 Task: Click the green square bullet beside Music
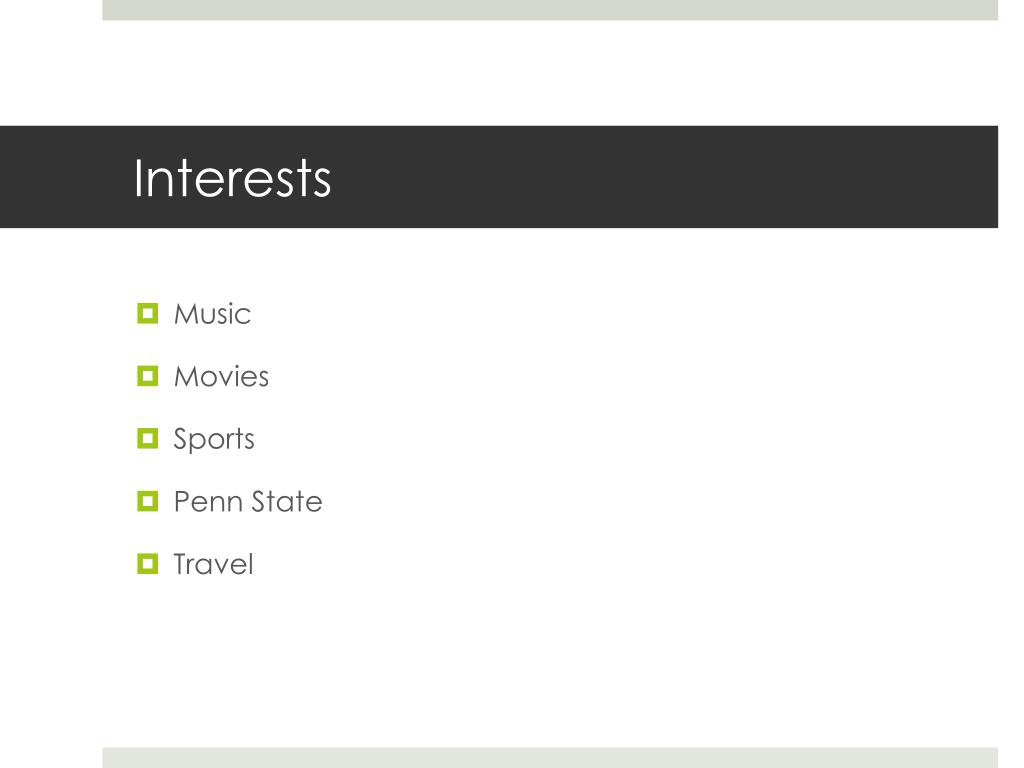[x=148, y=313]
